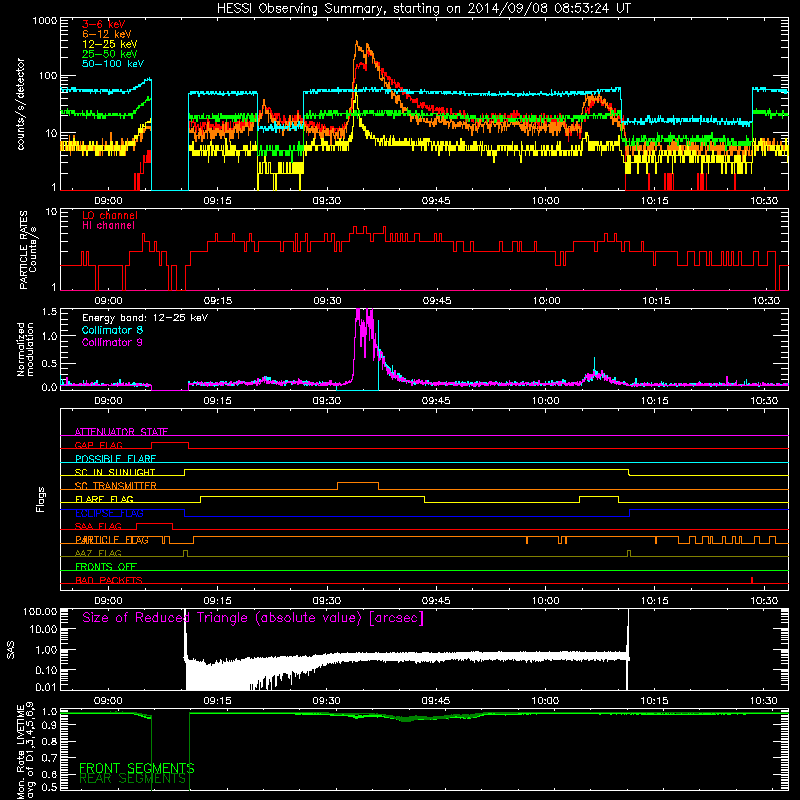Image resolution: width=800 pixels, height=800 pixels.
Task: Click the GAP FLAG label
Action: click(x=98, y=445)
